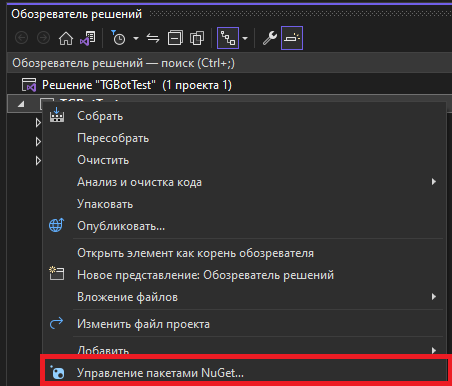Open Анализ и очистка кода submenu
Screen dimensions: 452x386
245,182
